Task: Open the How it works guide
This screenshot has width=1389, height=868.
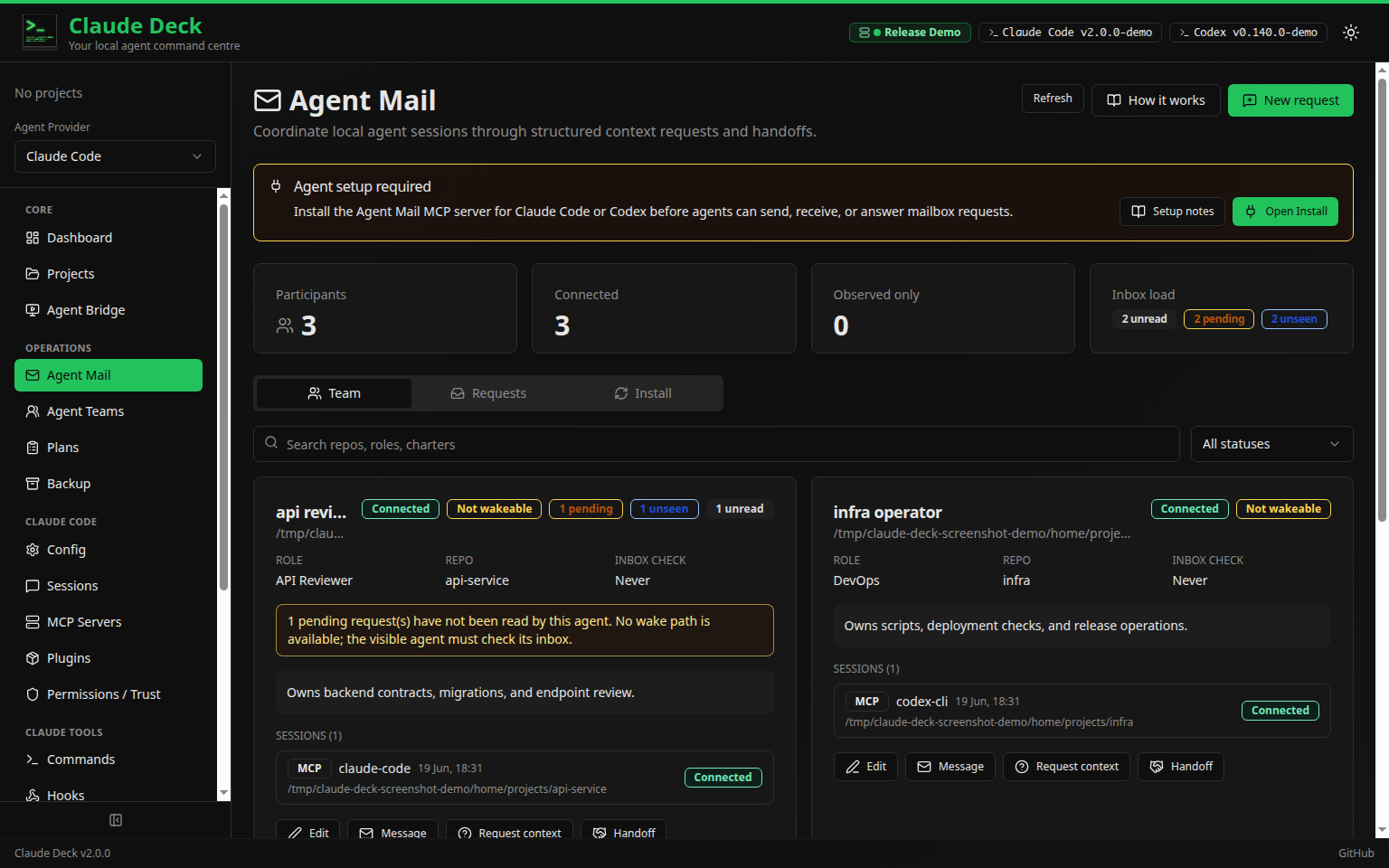Action: pyautogui.click(x=1156, y=100)
